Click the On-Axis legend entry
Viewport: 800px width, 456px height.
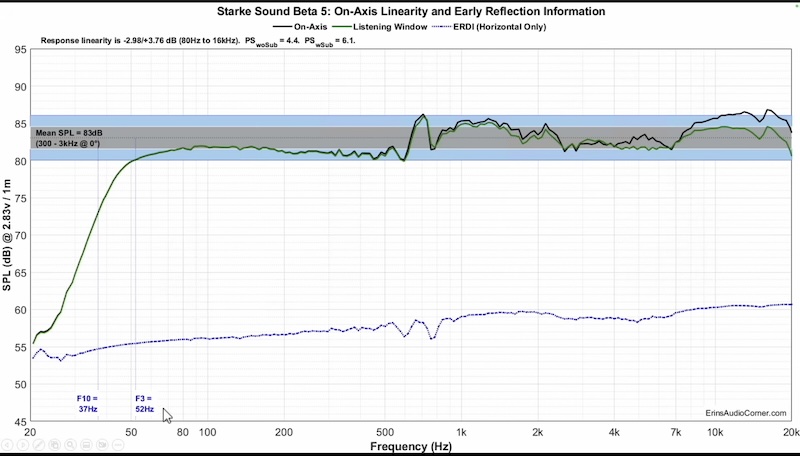click(300, 27)
